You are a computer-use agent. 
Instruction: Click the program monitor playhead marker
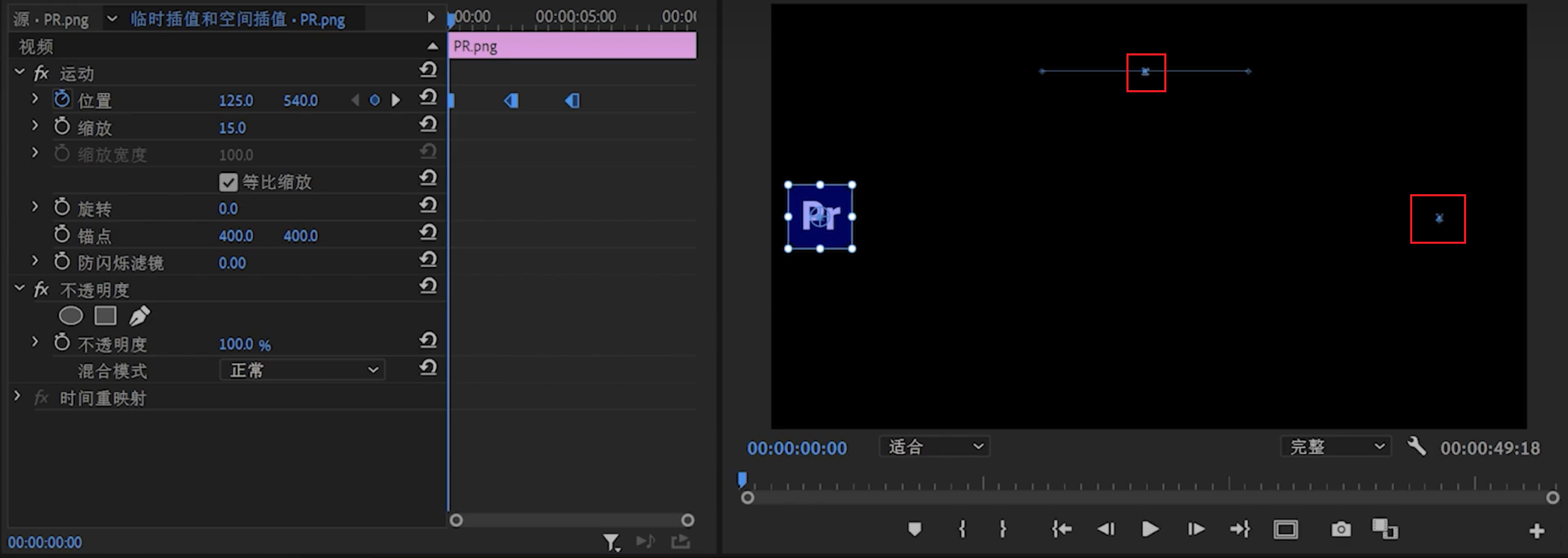(x=742, y=480)
